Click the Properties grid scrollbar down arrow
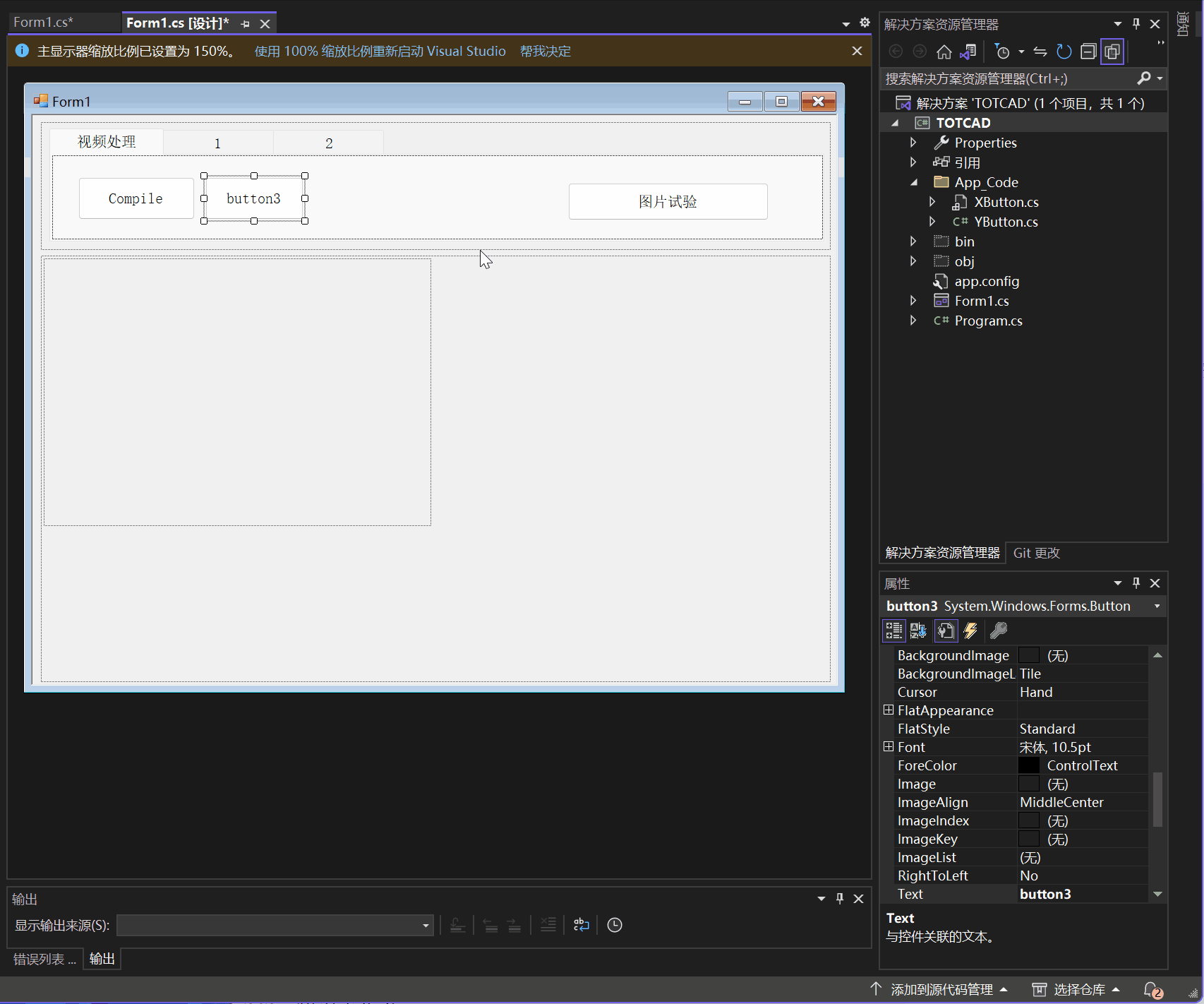 pos(1157,894)
